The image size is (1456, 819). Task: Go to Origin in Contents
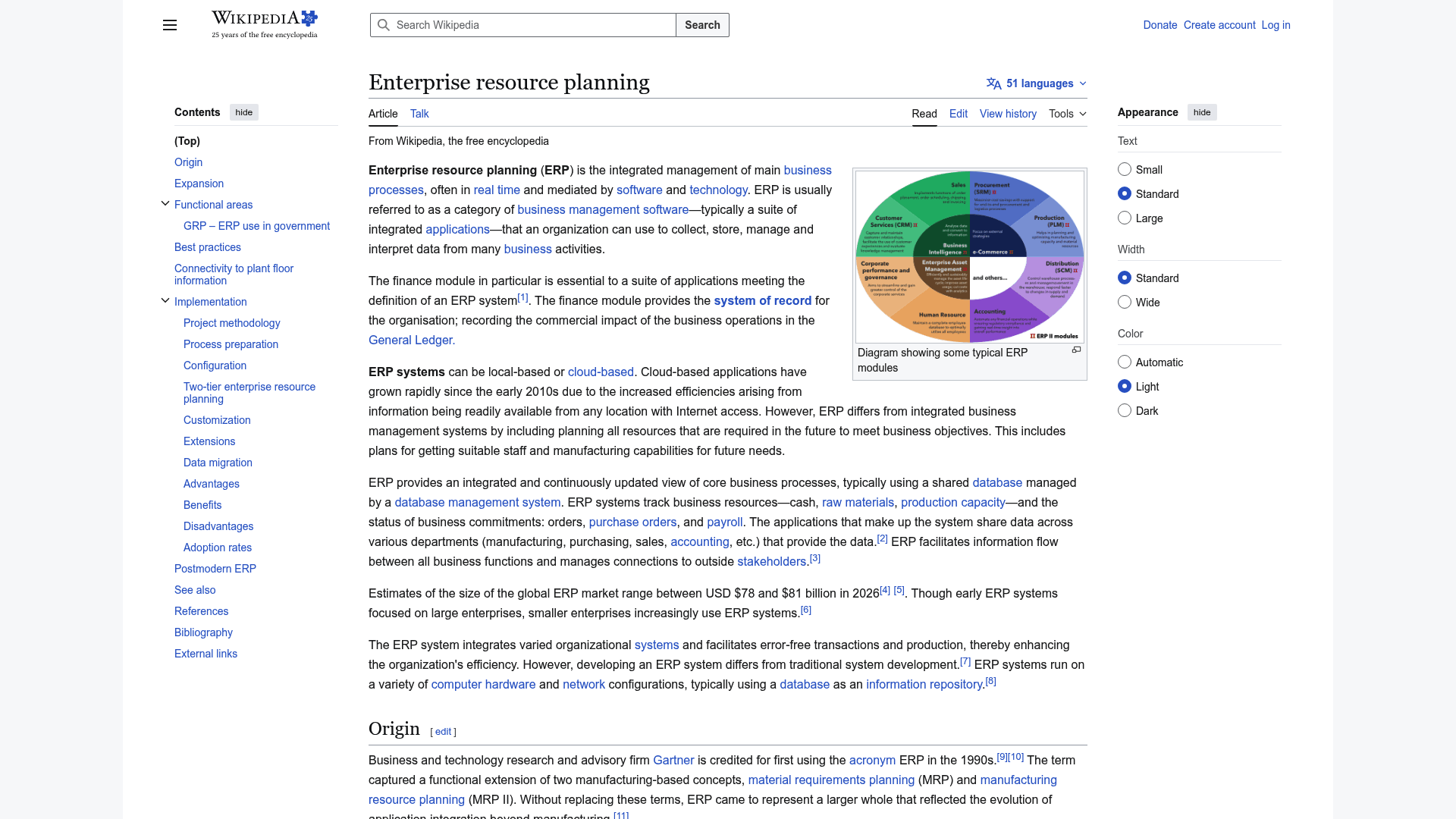click(x=188, y=162)
